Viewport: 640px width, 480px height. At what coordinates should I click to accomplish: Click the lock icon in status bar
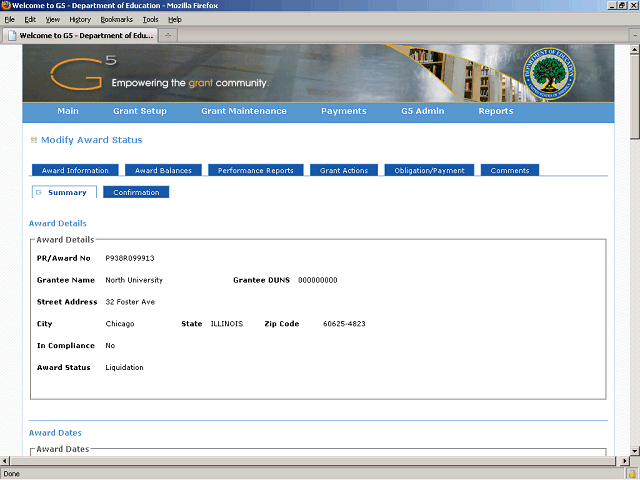pyautogui.click(x=632, y=473)
